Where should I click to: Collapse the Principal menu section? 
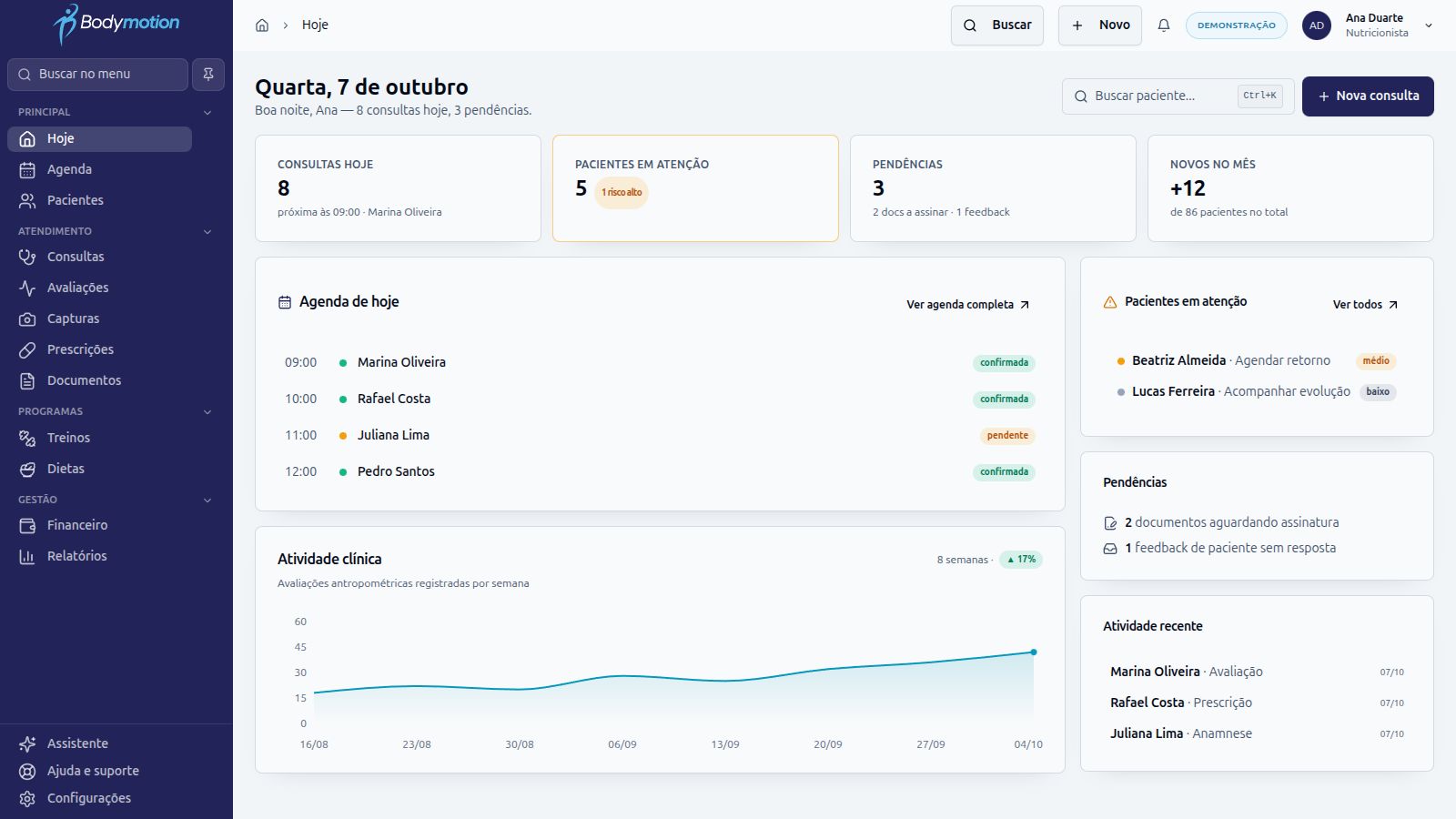[x=207, y=113]
